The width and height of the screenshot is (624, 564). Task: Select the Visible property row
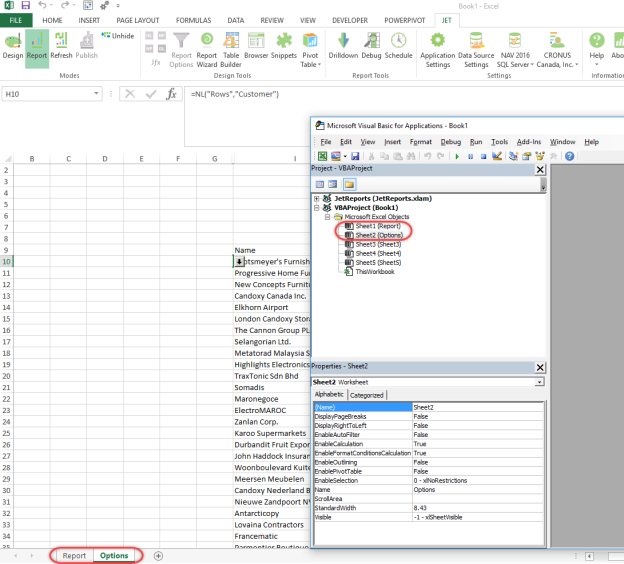pyautogui.click(x=429, y=517)
